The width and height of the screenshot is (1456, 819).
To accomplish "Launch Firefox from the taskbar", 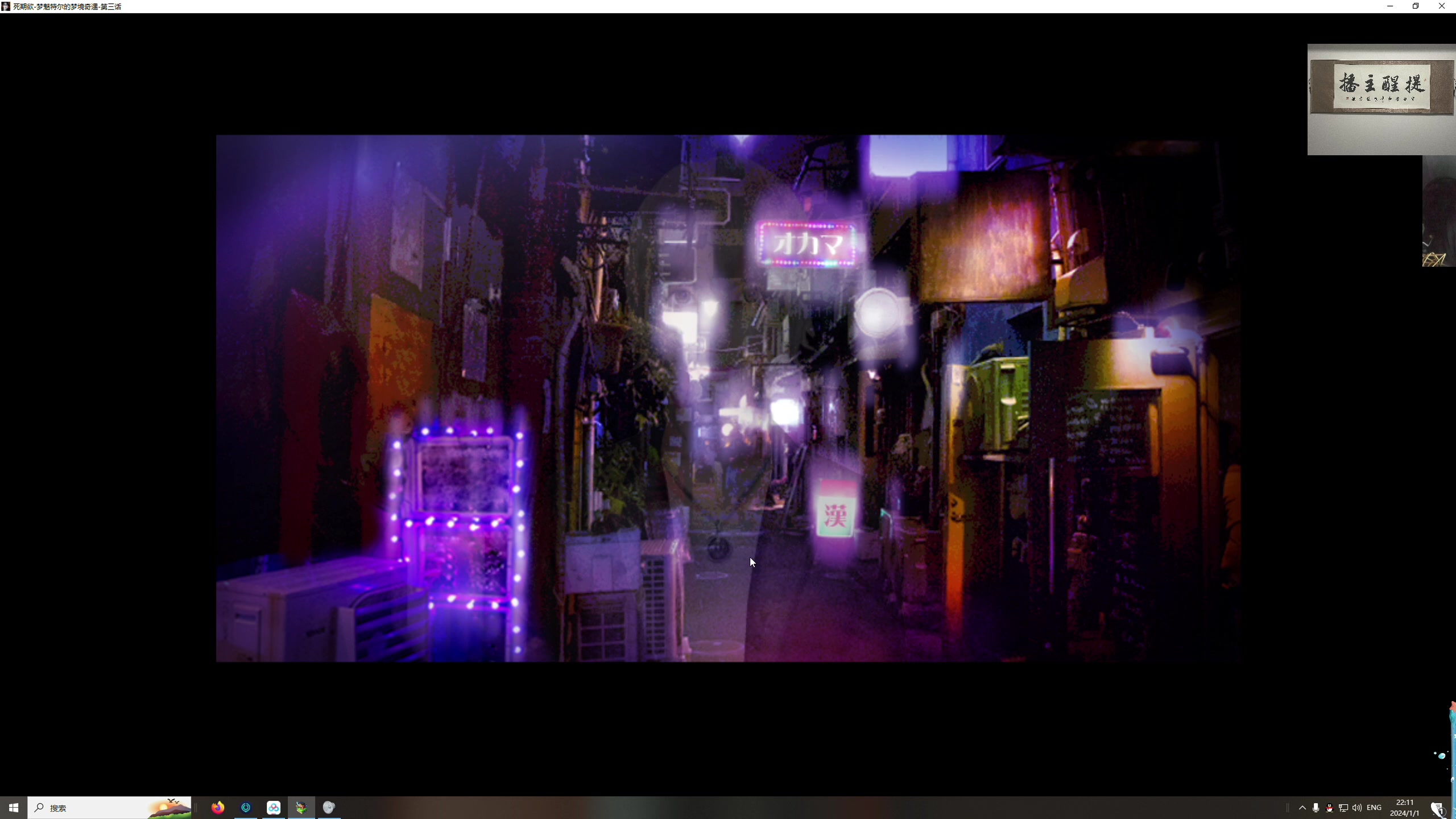I will click(x=218, y=808).
